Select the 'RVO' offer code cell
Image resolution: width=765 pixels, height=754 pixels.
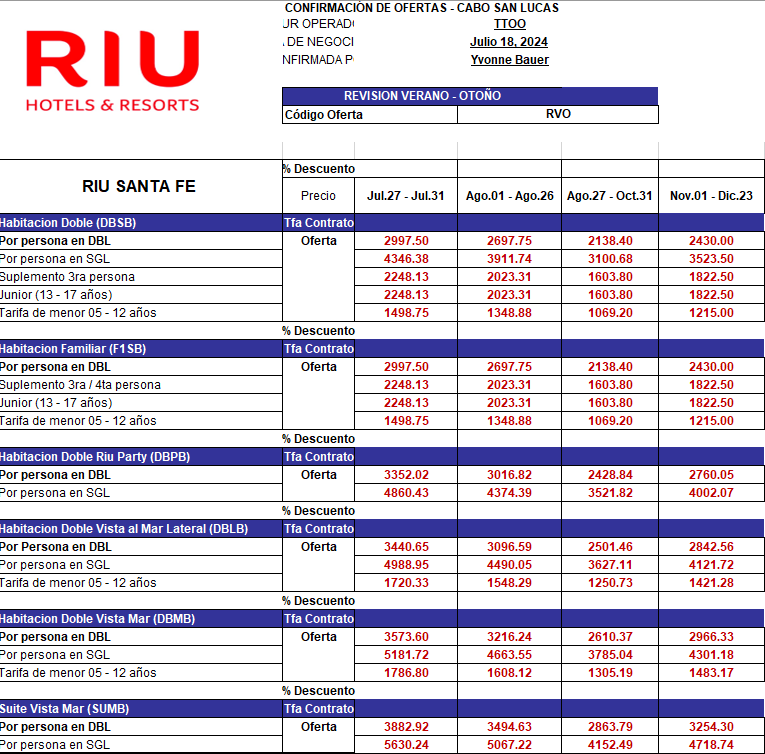click(x=558, y=114)
